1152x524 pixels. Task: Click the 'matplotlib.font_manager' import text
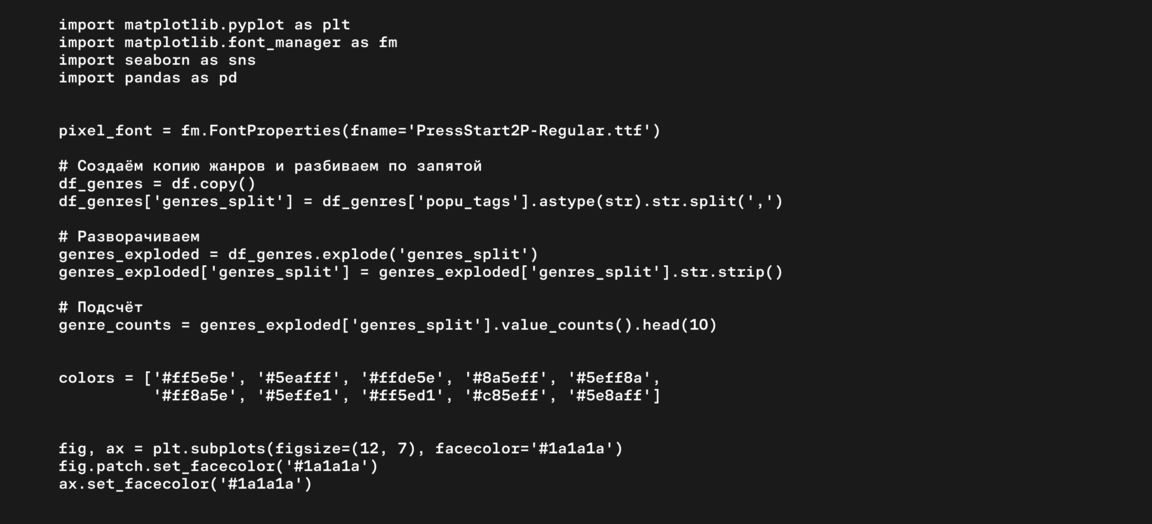pyautogui.click(x=232, y=42)
